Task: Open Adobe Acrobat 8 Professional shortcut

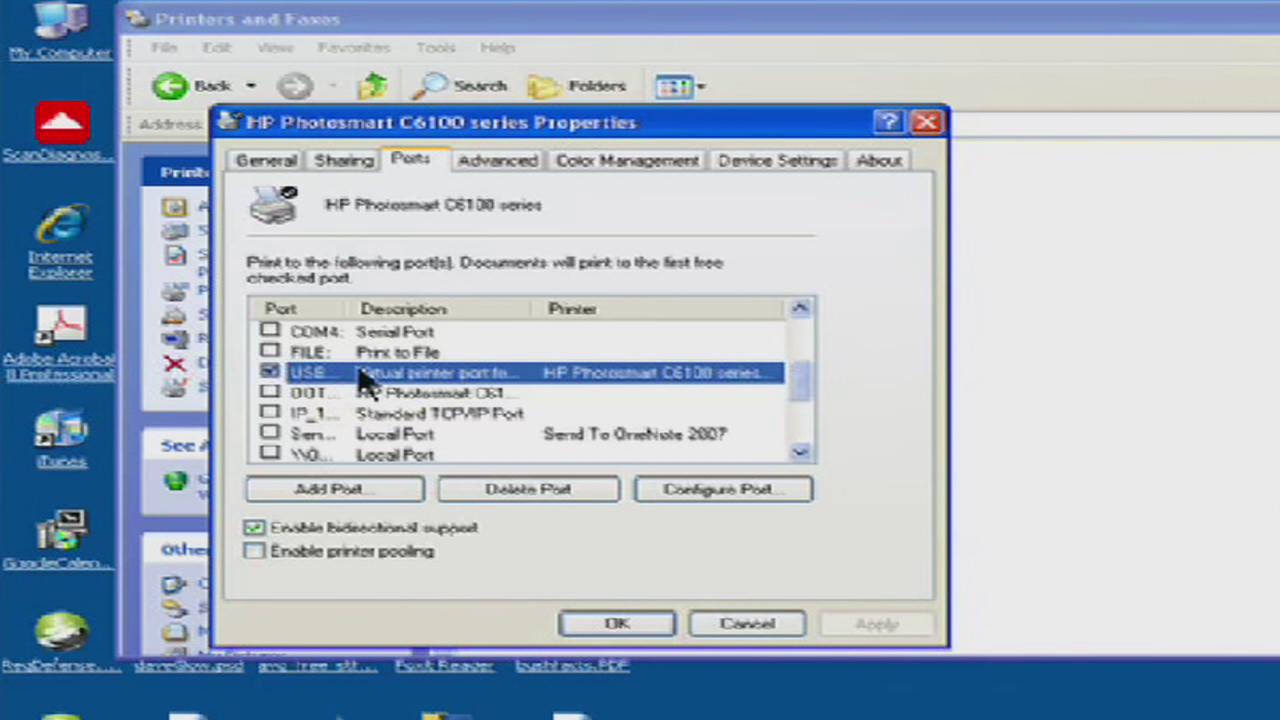Action: (x=60, y=343)
